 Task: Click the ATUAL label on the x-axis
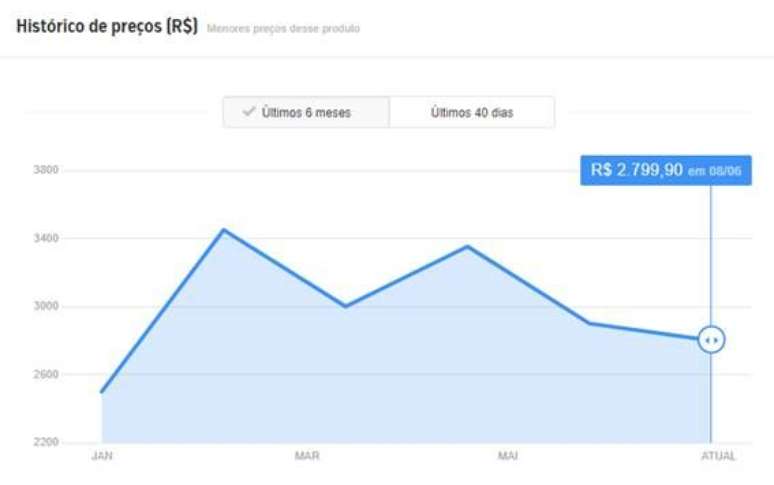[x=718, y=456]
